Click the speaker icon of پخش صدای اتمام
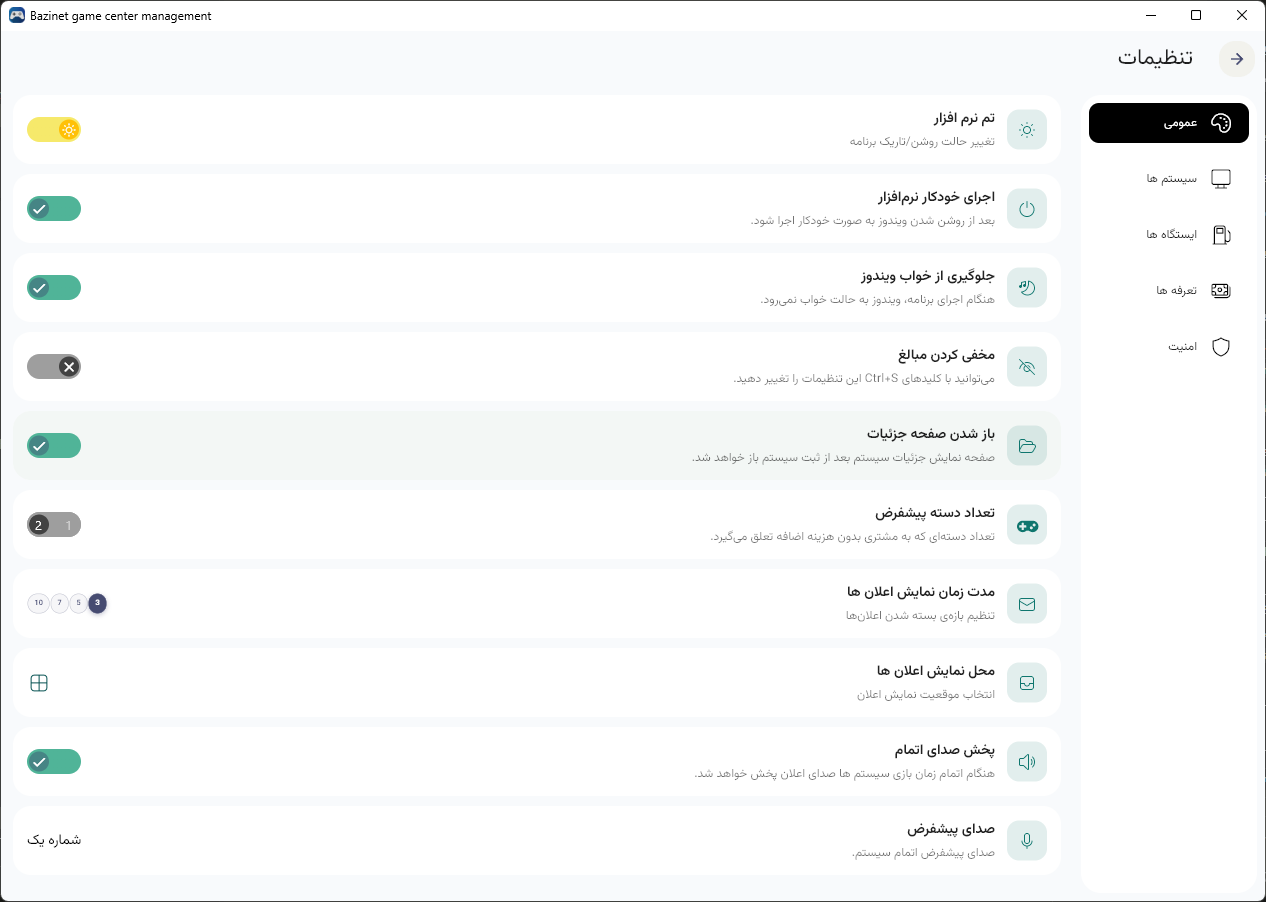The height and width of the screenshot is (902, 1266). [x=1027, y=762]
